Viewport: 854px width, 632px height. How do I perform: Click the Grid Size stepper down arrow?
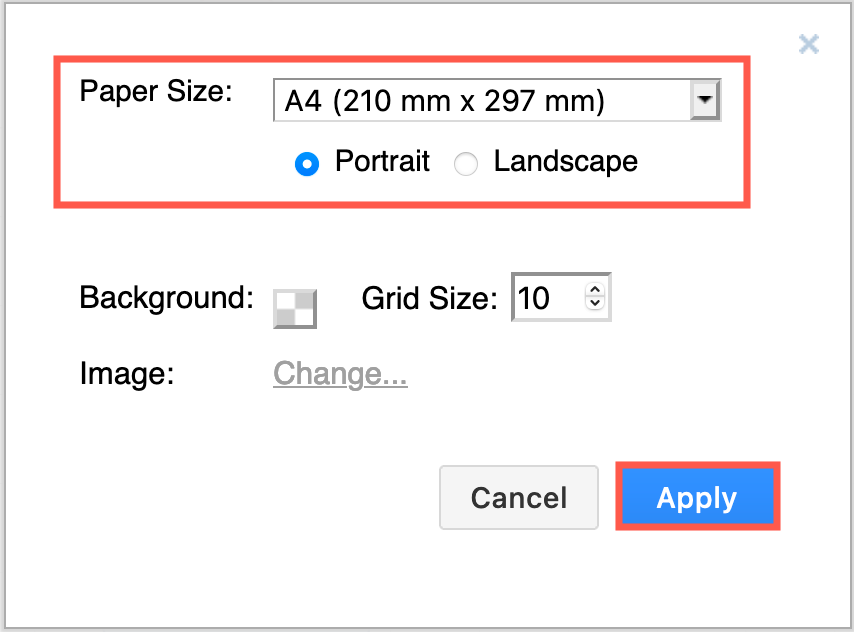595,304
